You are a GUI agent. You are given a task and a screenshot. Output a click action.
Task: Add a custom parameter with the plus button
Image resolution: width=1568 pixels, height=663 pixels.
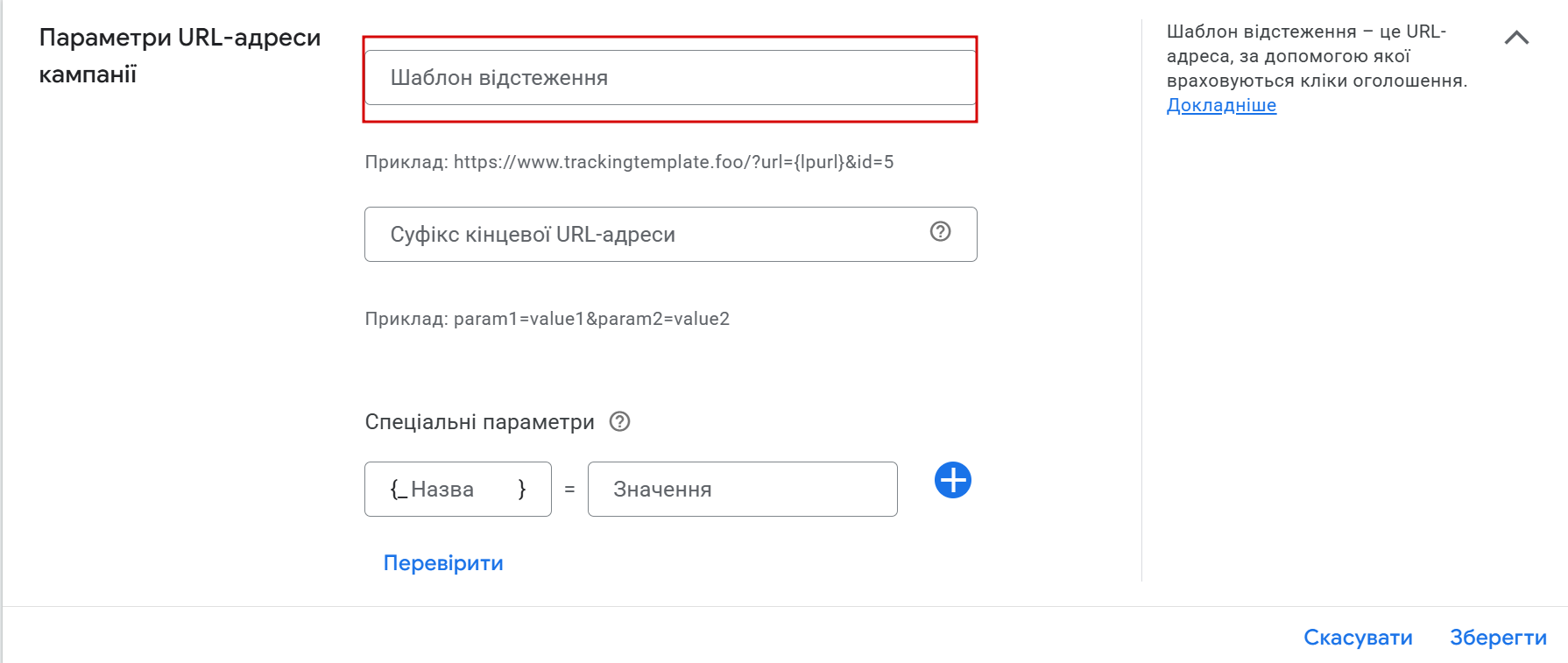[x=953, y=480]
